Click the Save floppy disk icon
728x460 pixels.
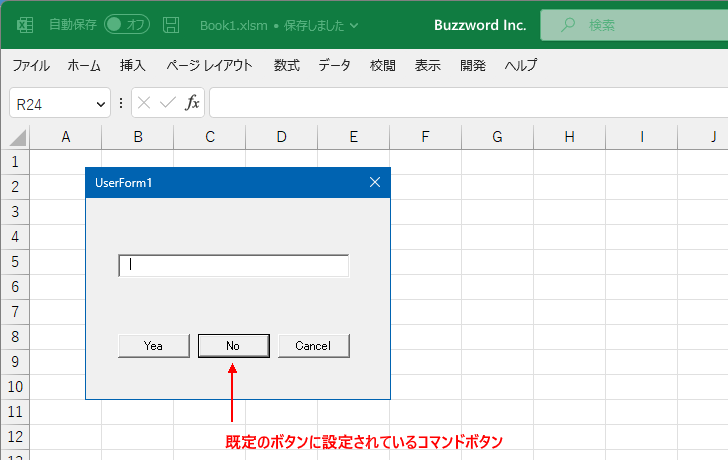tap(171, 25)
